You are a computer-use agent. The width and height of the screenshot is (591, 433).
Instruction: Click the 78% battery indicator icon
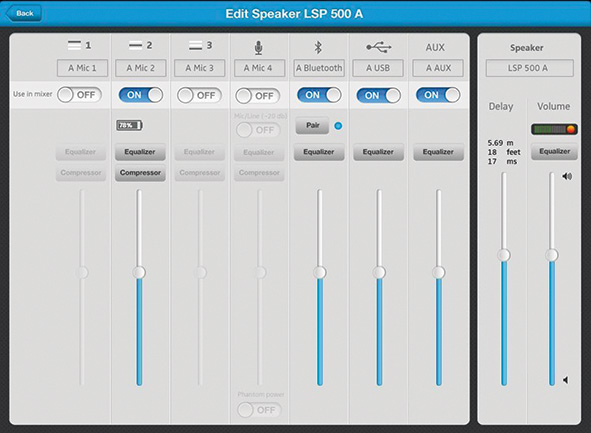pyautogui.click(x=129, y=125)
